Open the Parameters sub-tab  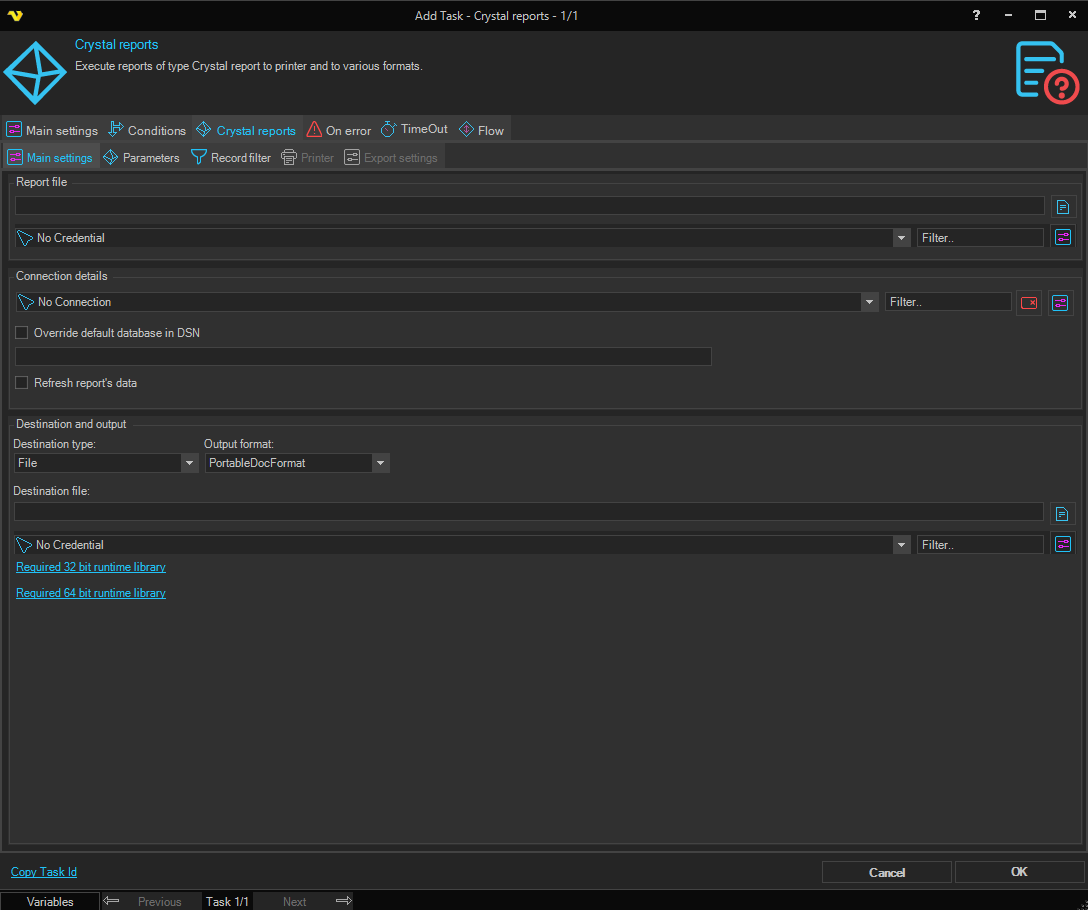tap(141, 158)
